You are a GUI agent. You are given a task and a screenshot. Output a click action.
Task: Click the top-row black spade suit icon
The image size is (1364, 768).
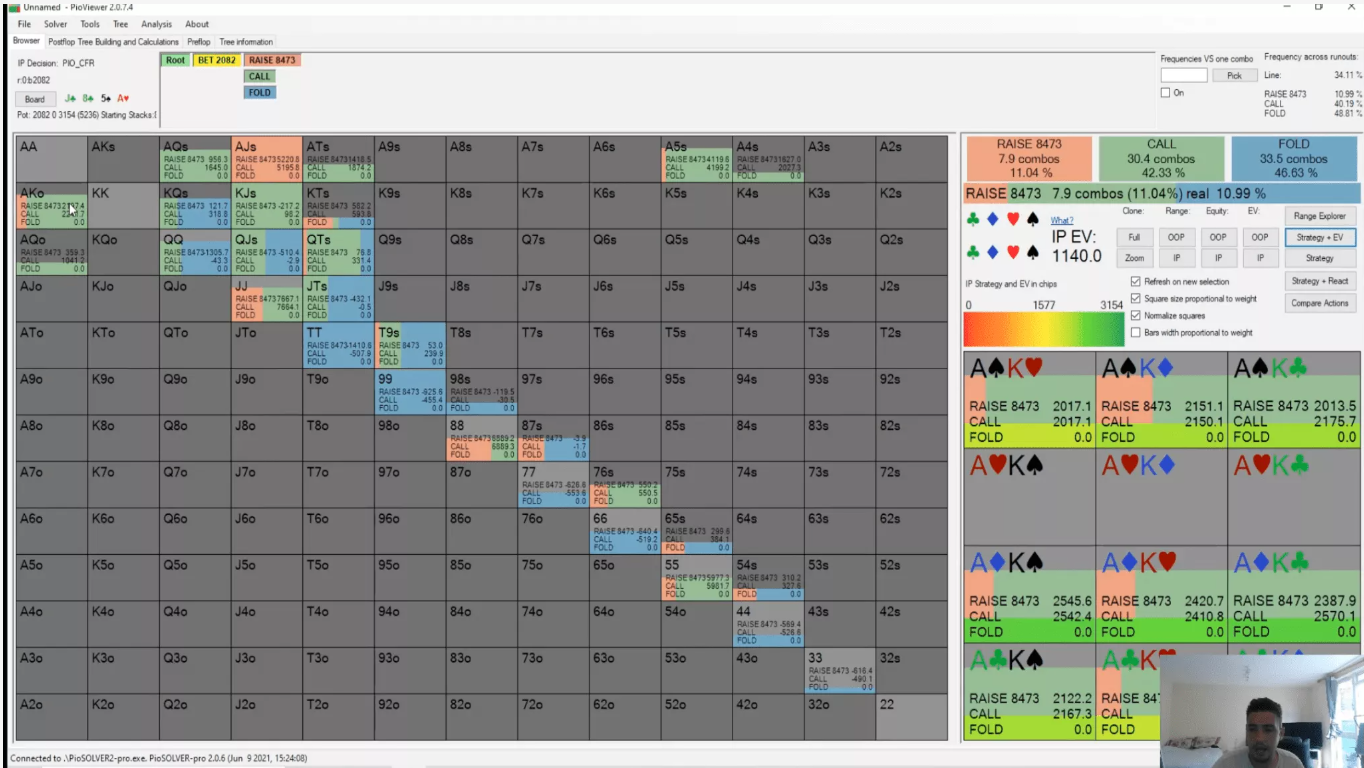click(1033, 220)
